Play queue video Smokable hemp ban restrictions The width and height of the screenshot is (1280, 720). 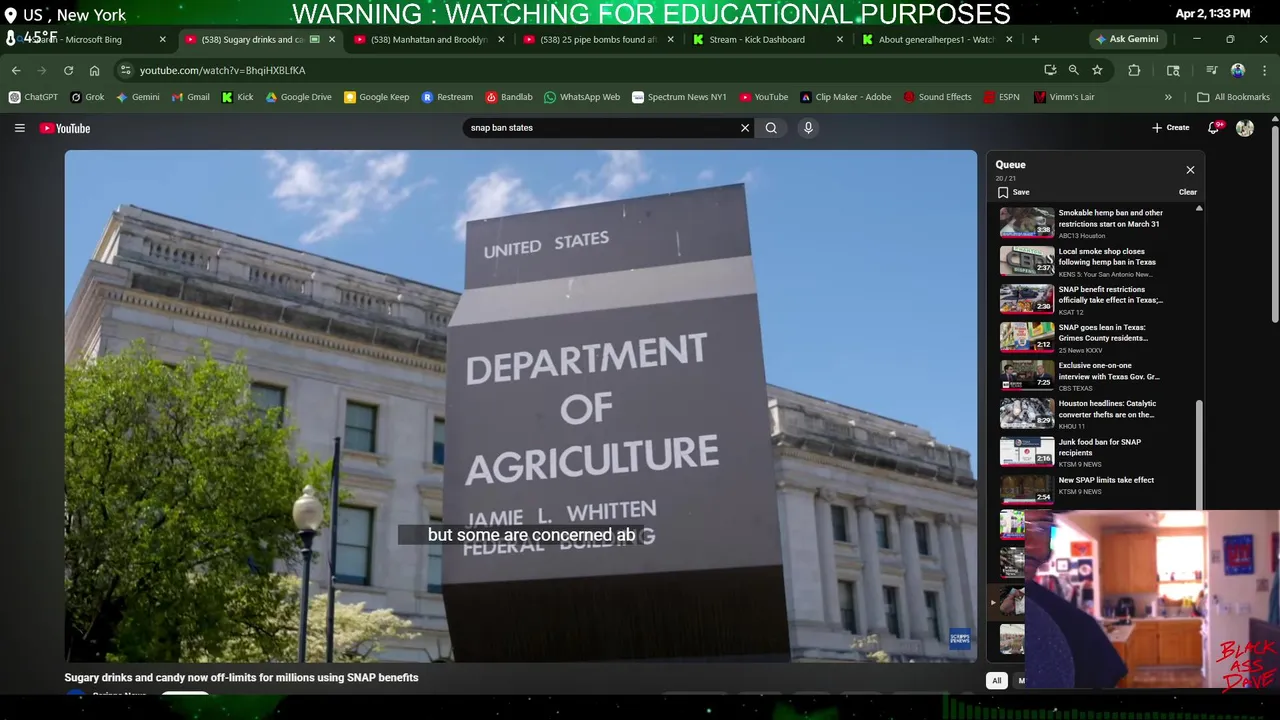pos(1097,223)
